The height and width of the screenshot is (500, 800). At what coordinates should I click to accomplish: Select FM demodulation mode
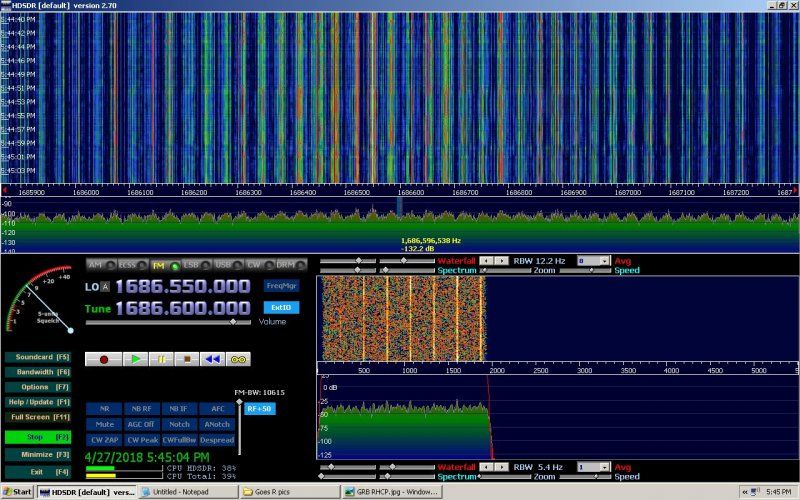(x=165, y=265)
